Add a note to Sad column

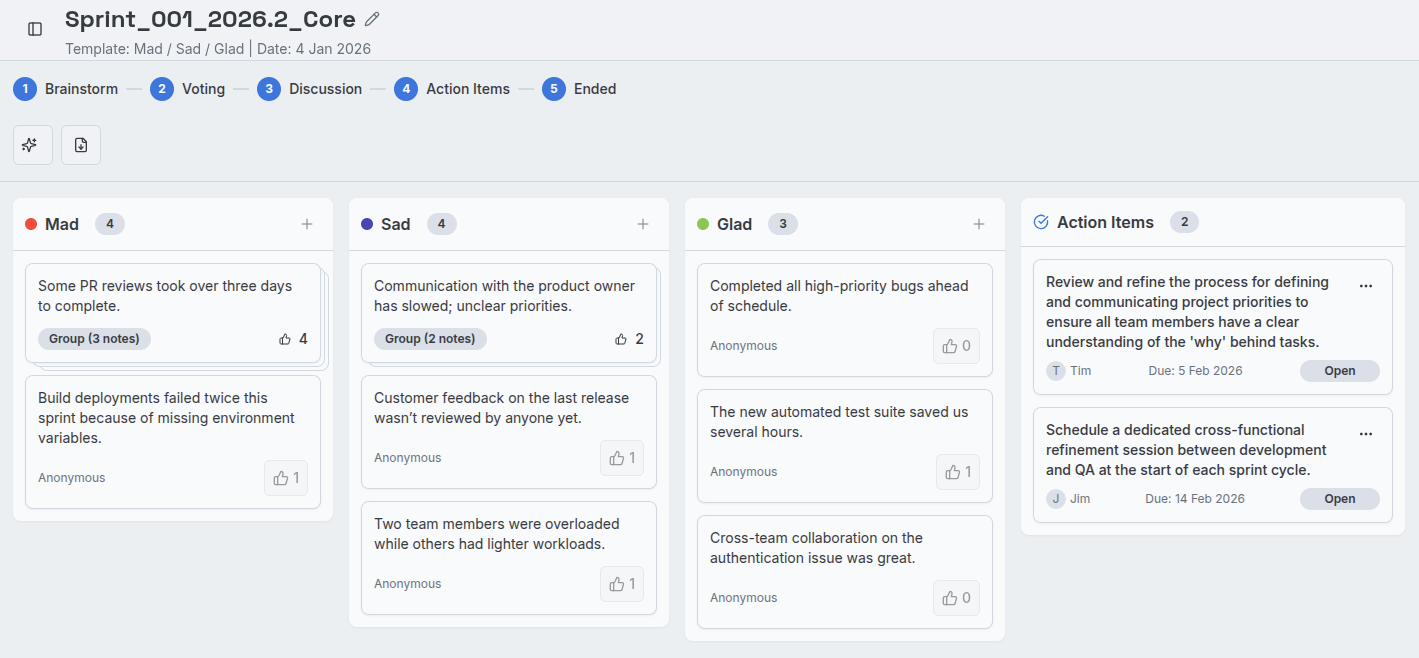tap(643, 224)
